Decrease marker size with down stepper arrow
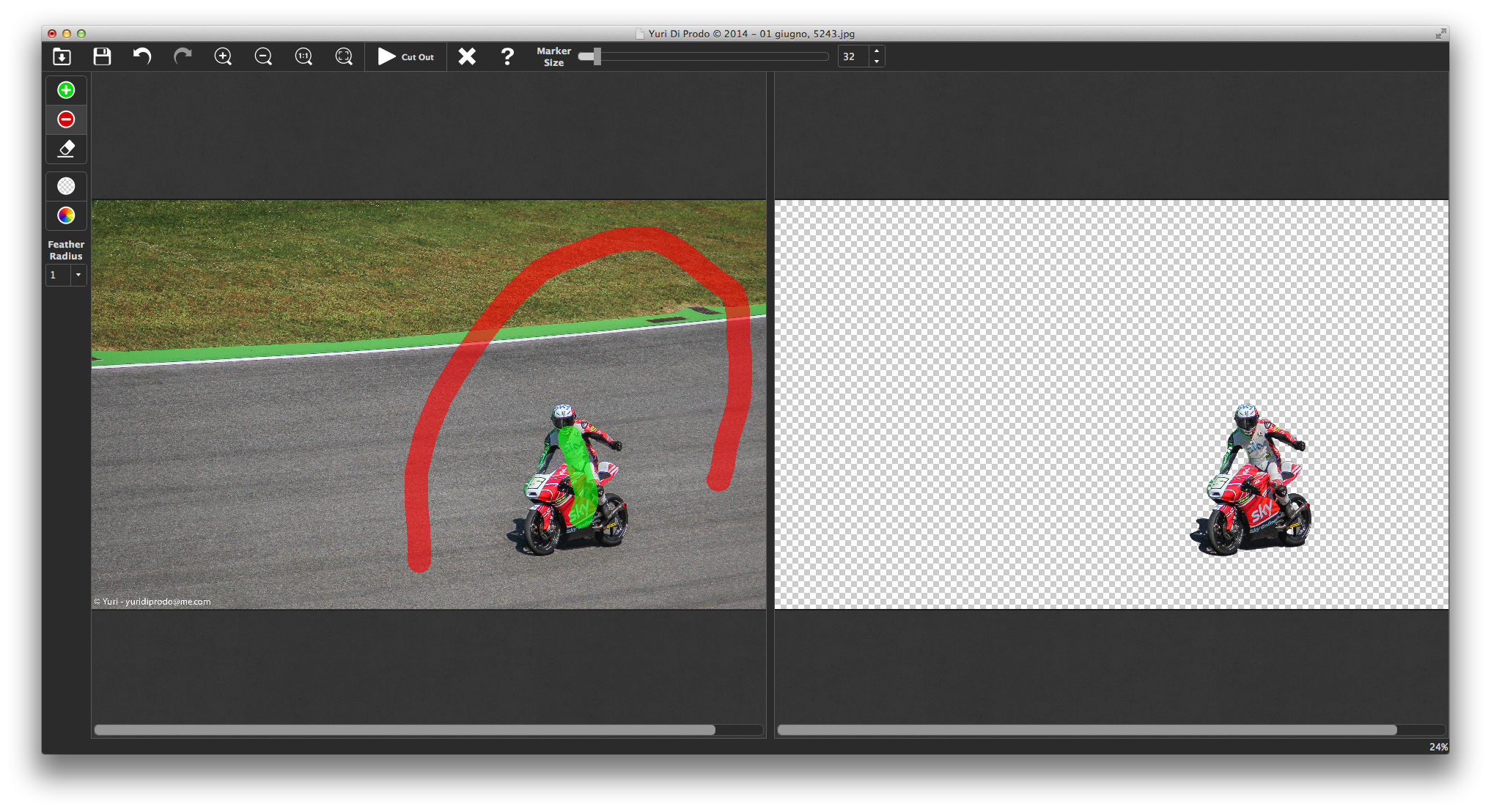This screenshot has height=812, width=1491. pyautogui.click(x=877, y=62)
